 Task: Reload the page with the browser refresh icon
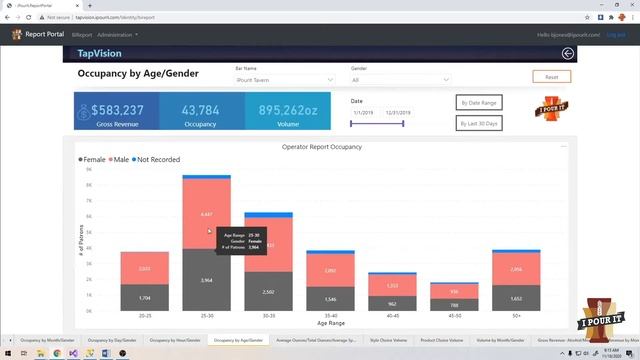28,17
